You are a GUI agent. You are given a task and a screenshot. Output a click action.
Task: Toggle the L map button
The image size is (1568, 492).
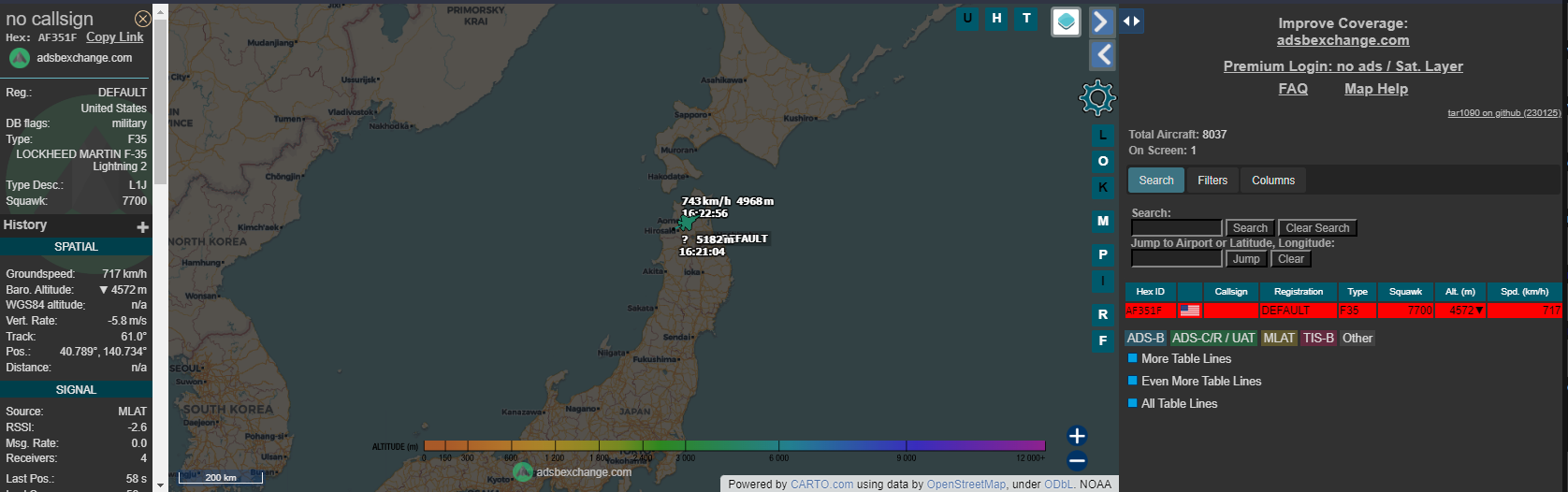point(1103,136)
